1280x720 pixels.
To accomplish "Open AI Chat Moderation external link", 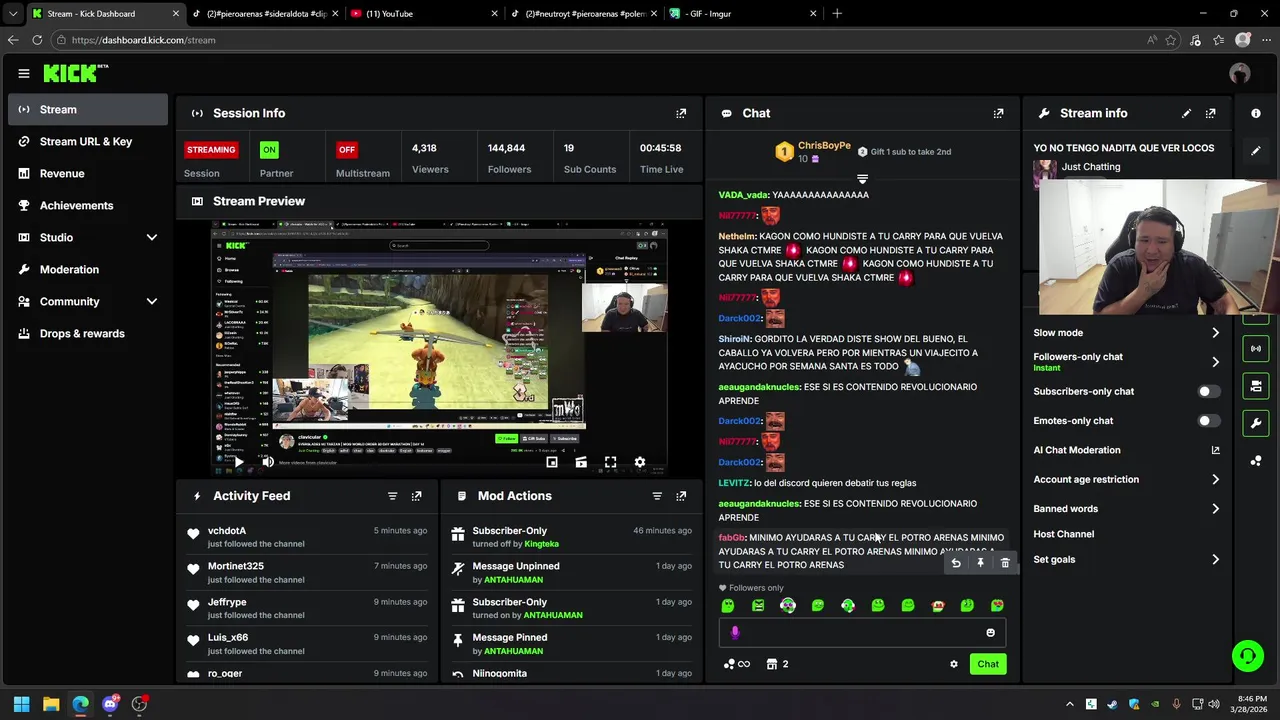I will [1215, 450].
